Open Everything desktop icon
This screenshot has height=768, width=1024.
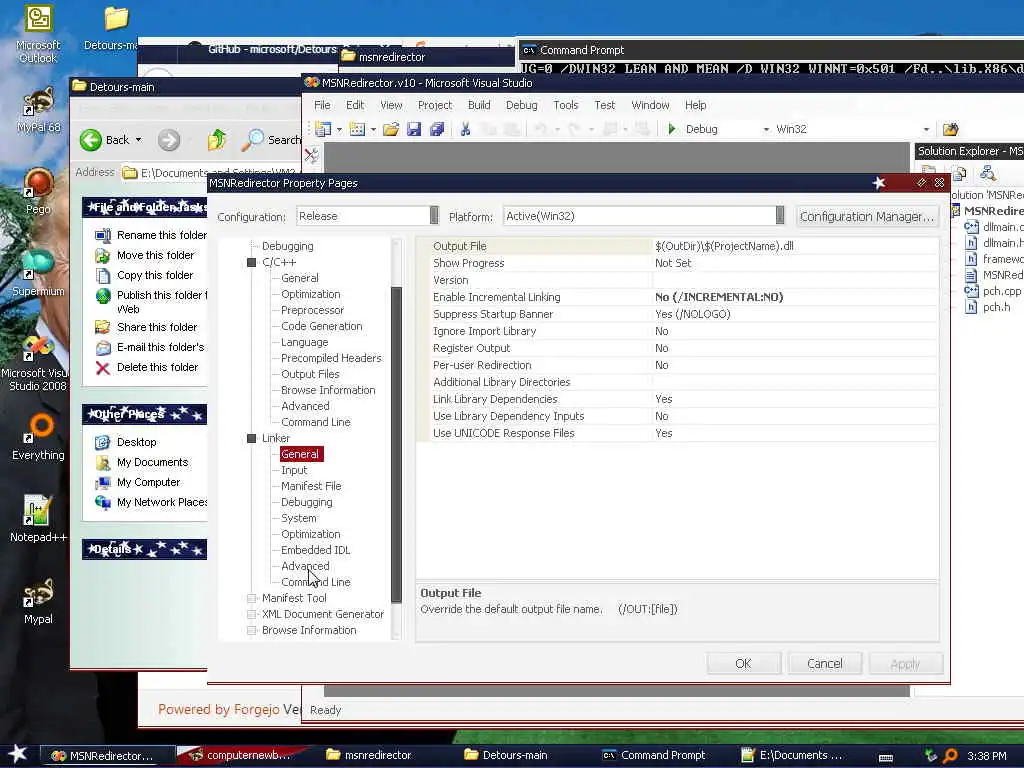(x=38, y=438)
